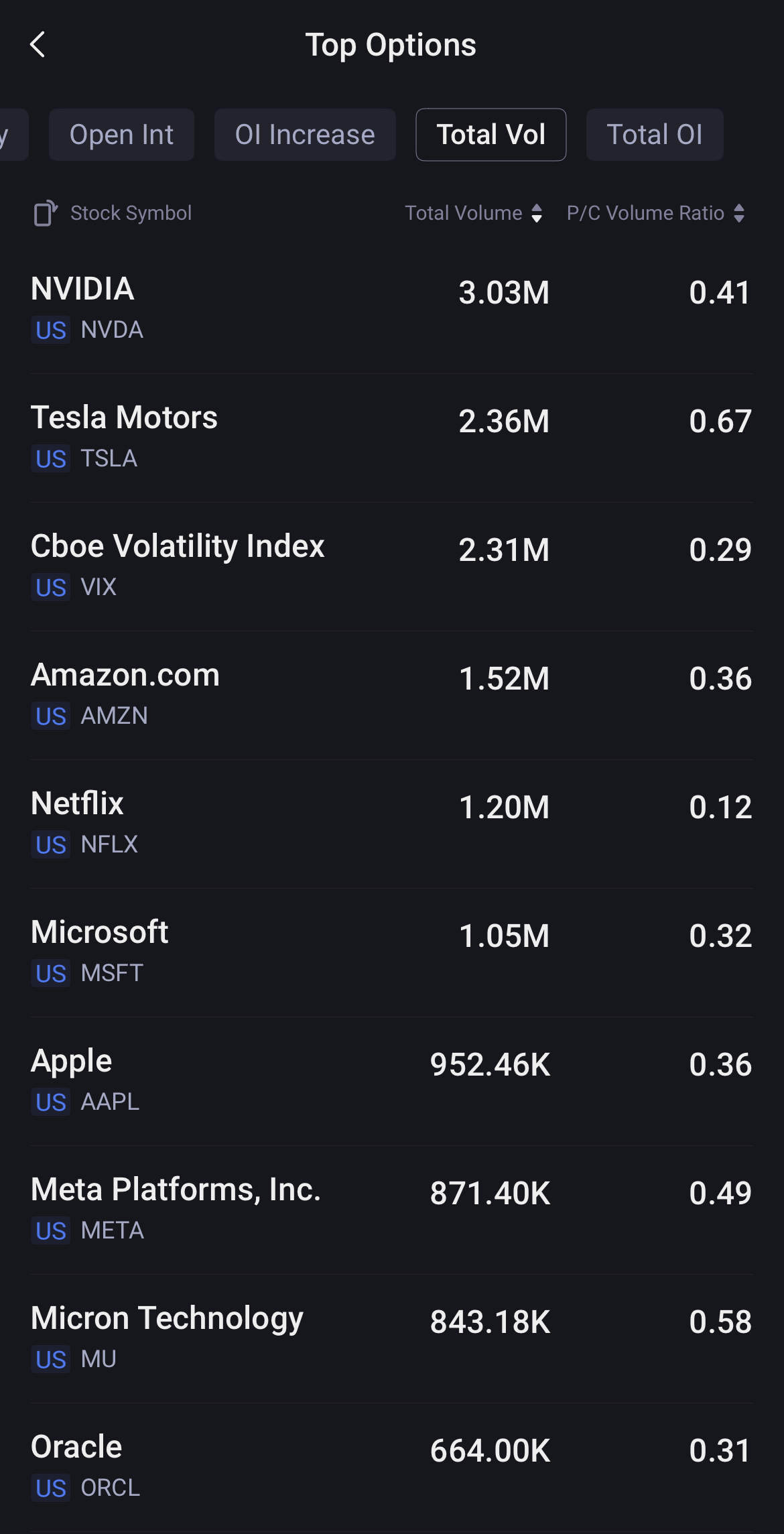
Task: Click the rotate/switch icon beside Stock Symbol
Action: [x=46, y=213]
